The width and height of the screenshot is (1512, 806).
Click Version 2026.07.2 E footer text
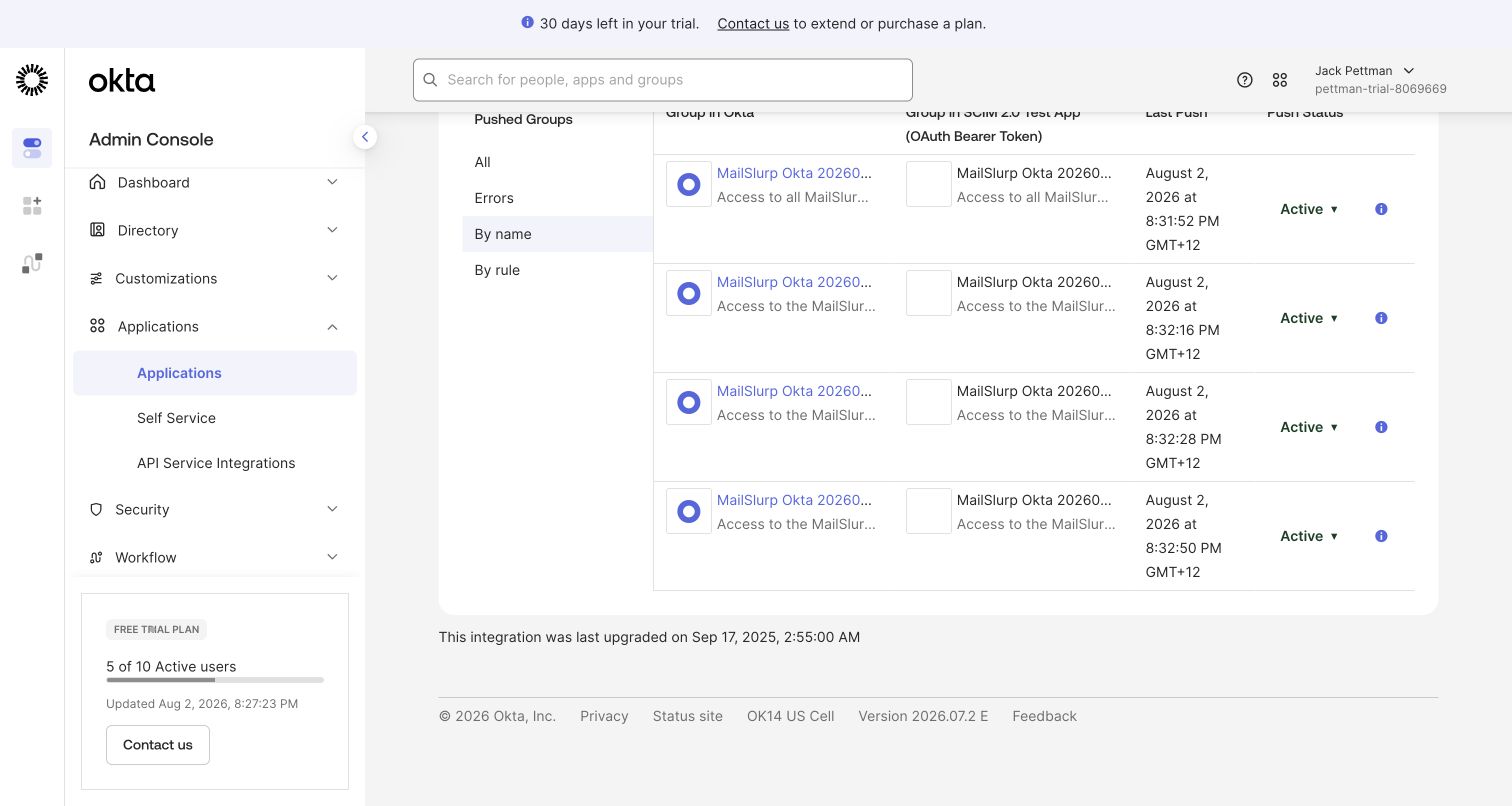[x=923, y=716]
